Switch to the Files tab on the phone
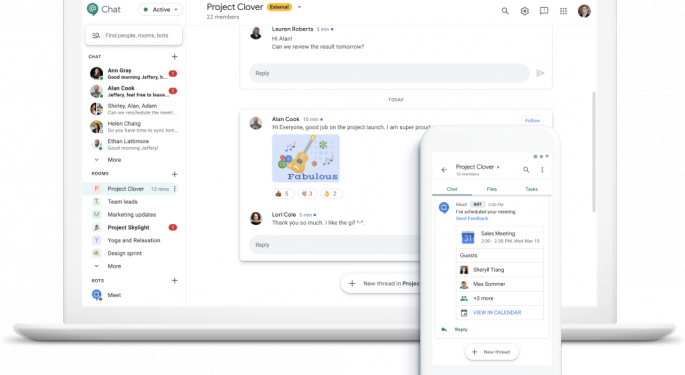The height and width of the screenshot is (375, 685). click(x=491, y=189)
